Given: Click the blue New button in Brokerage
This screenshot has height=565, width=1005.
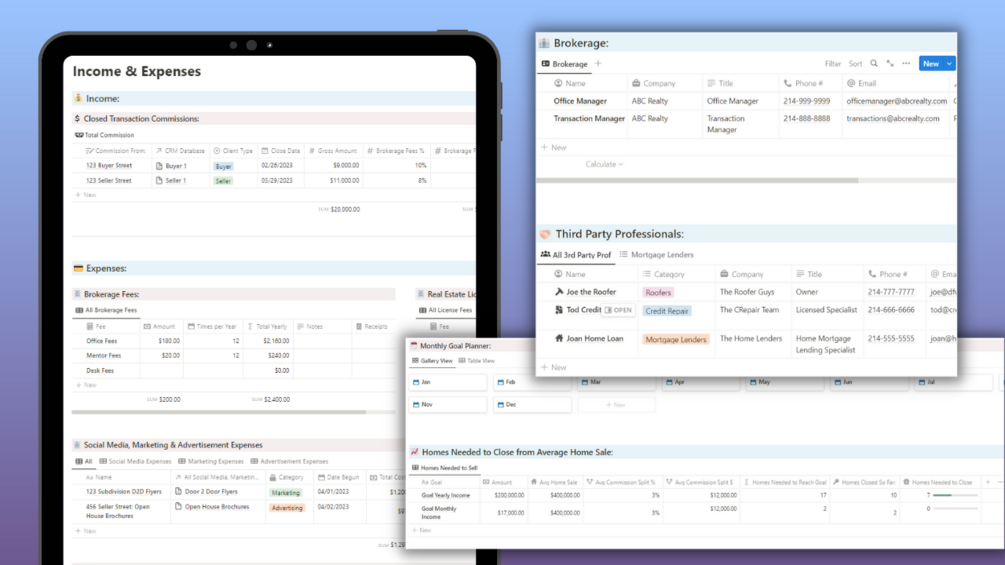Looking at the screenshot, I should tap(931, 63).
